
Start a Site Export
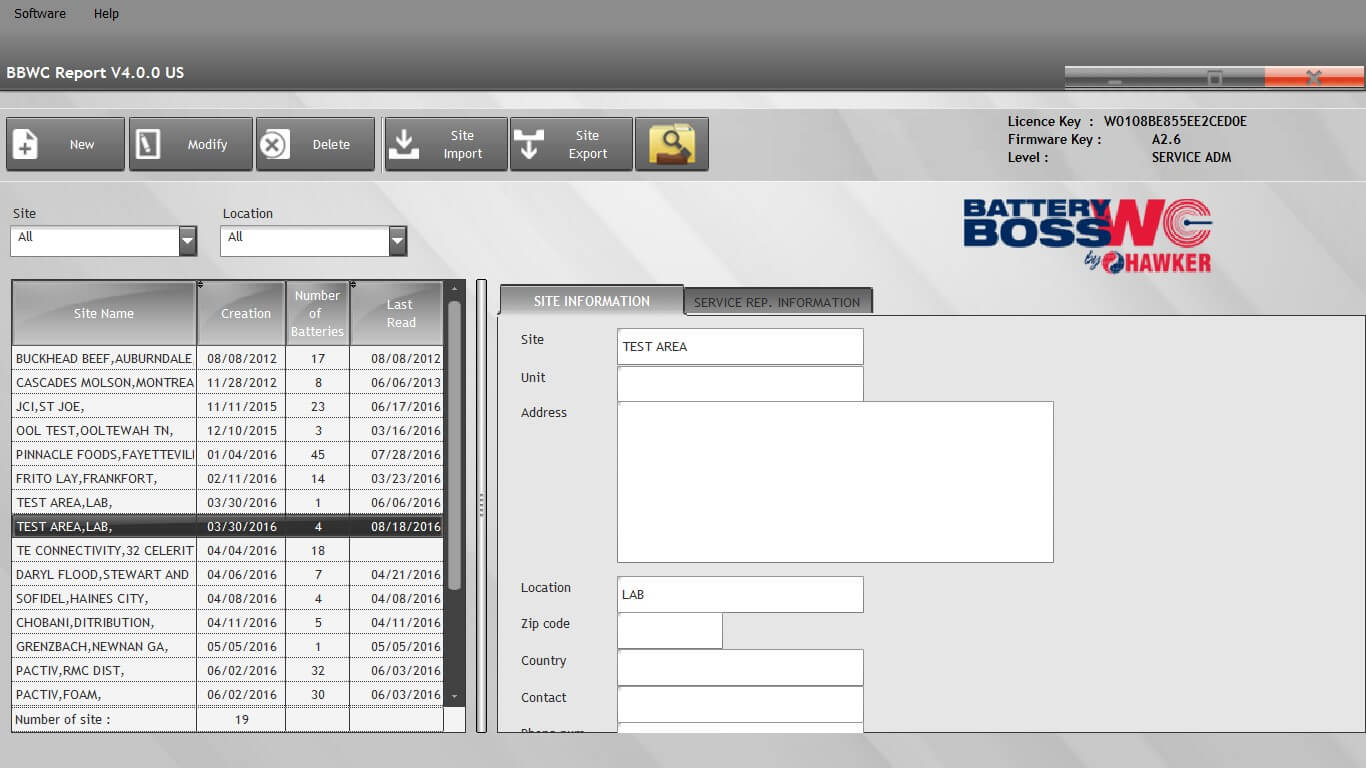pyautogui.click(x=571, y=144)
